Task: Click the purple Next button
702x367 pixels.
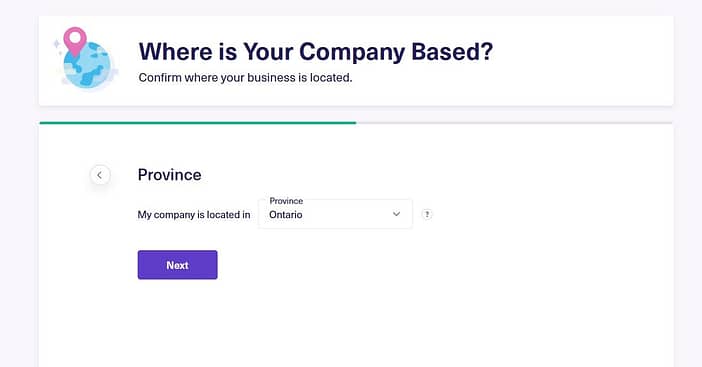Action: (x=177, y=265)
